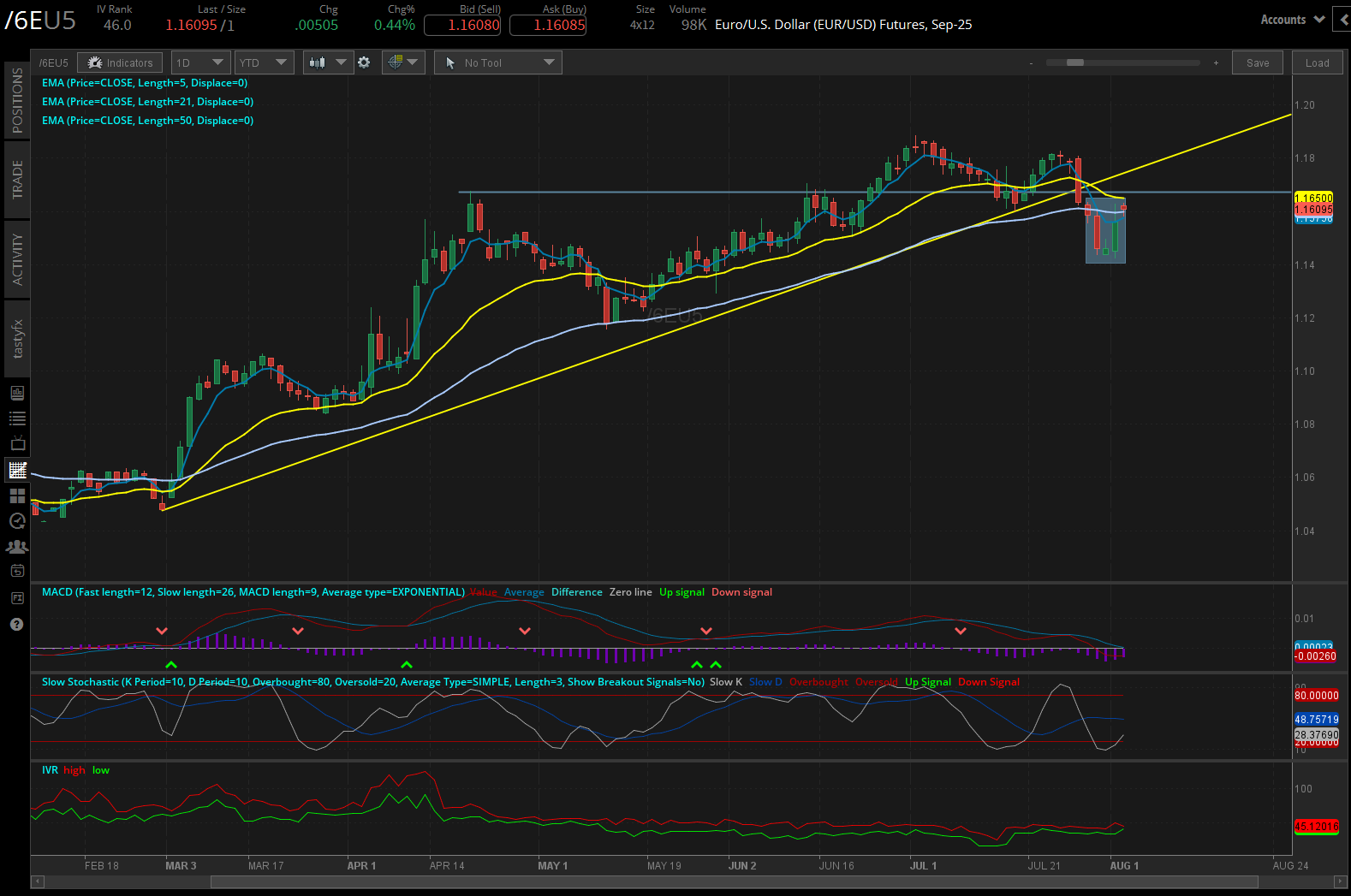Viewport: 1351px width, 896px height.
Task: Open the clock history sidebar icon
Action: pyautogui.click(x=17, y=520)
